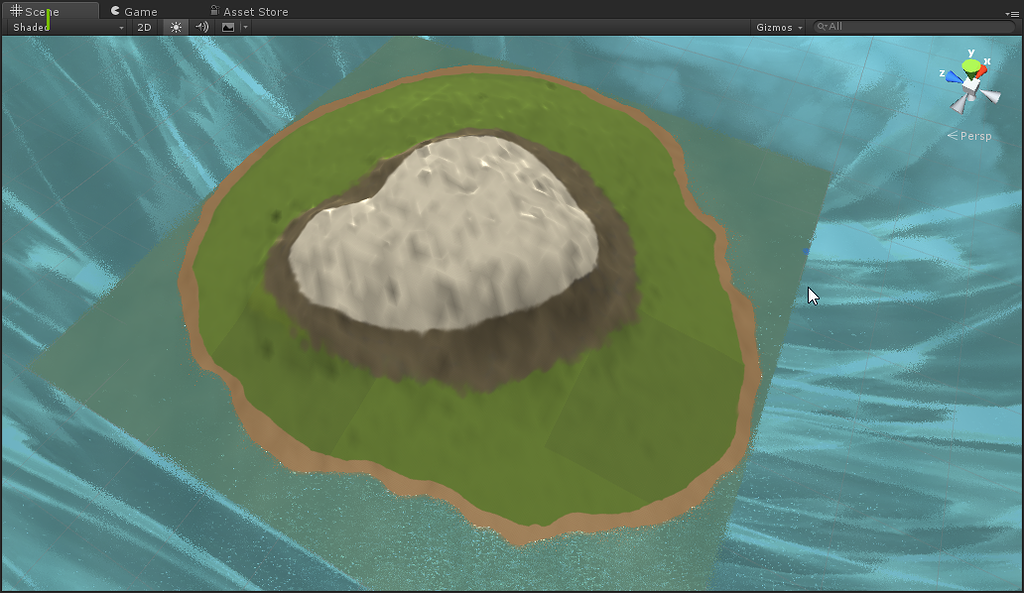Click the magnifier icon in the Gizmos search bar
Image resolution: width=1024 pixels, height=593 pixels.
pyautogui.click(x=822, y=26)
